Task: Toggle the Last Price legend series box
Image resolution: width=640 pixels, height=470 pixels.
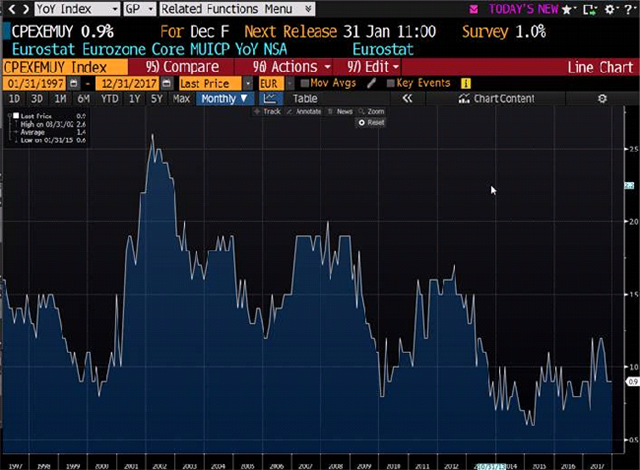Action: pyautogui.click(x=15, y=116)
